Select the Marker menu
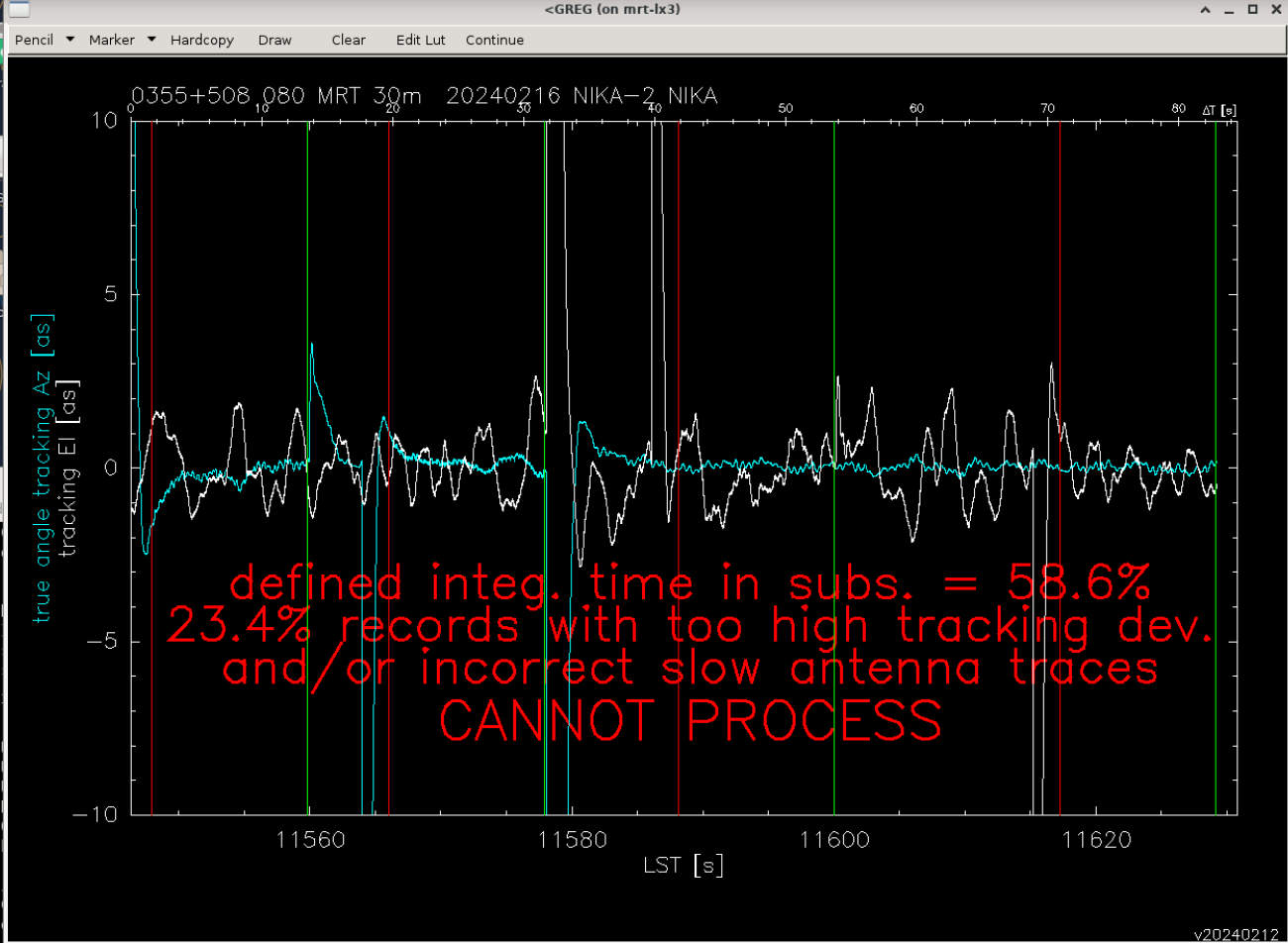 click(x=111, y=40)
